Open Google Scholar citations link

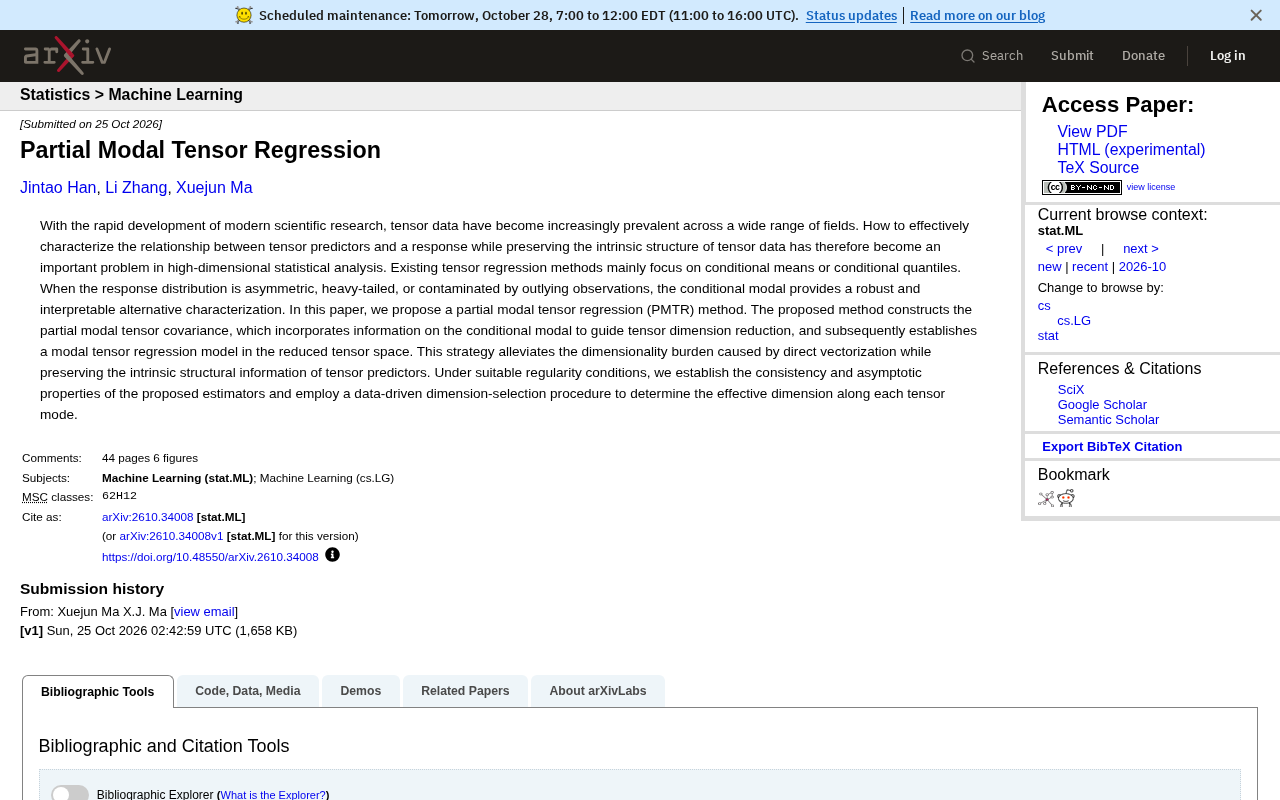[1102, 405]
